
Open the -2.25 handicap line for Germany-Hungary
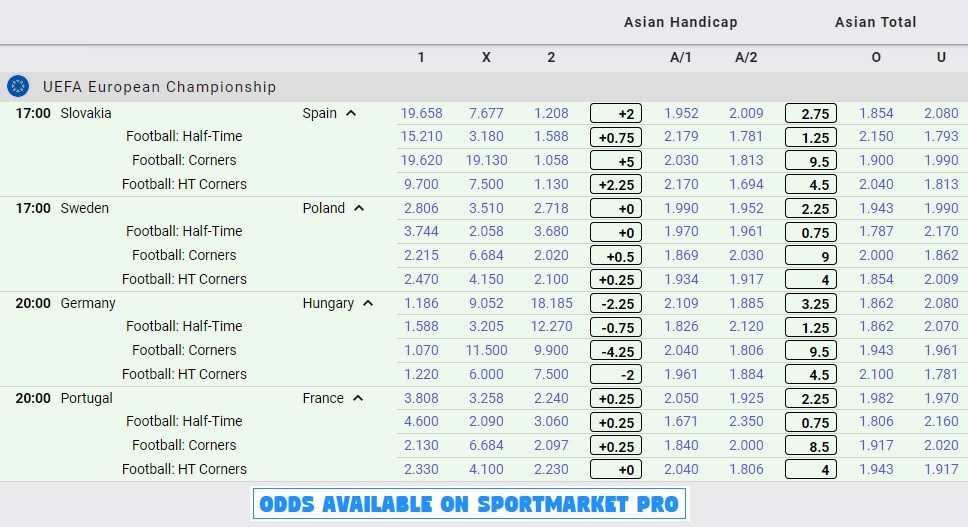coord(615,304)
